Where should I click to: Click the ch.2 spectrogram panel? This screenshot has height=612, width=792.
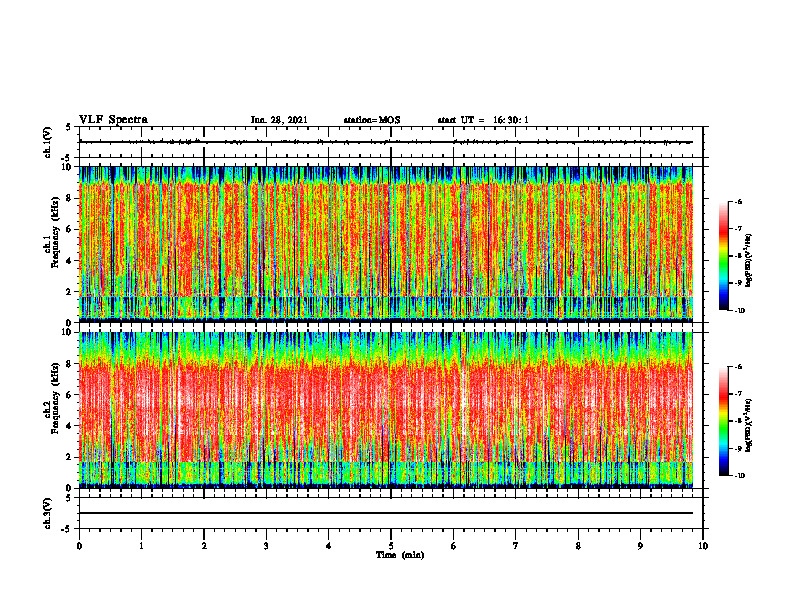click(386, 410)
